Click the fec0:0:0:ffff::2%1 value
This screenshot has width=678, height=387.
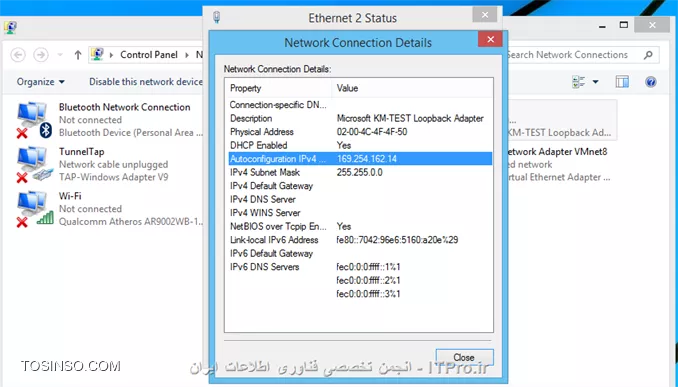point(368,281)
